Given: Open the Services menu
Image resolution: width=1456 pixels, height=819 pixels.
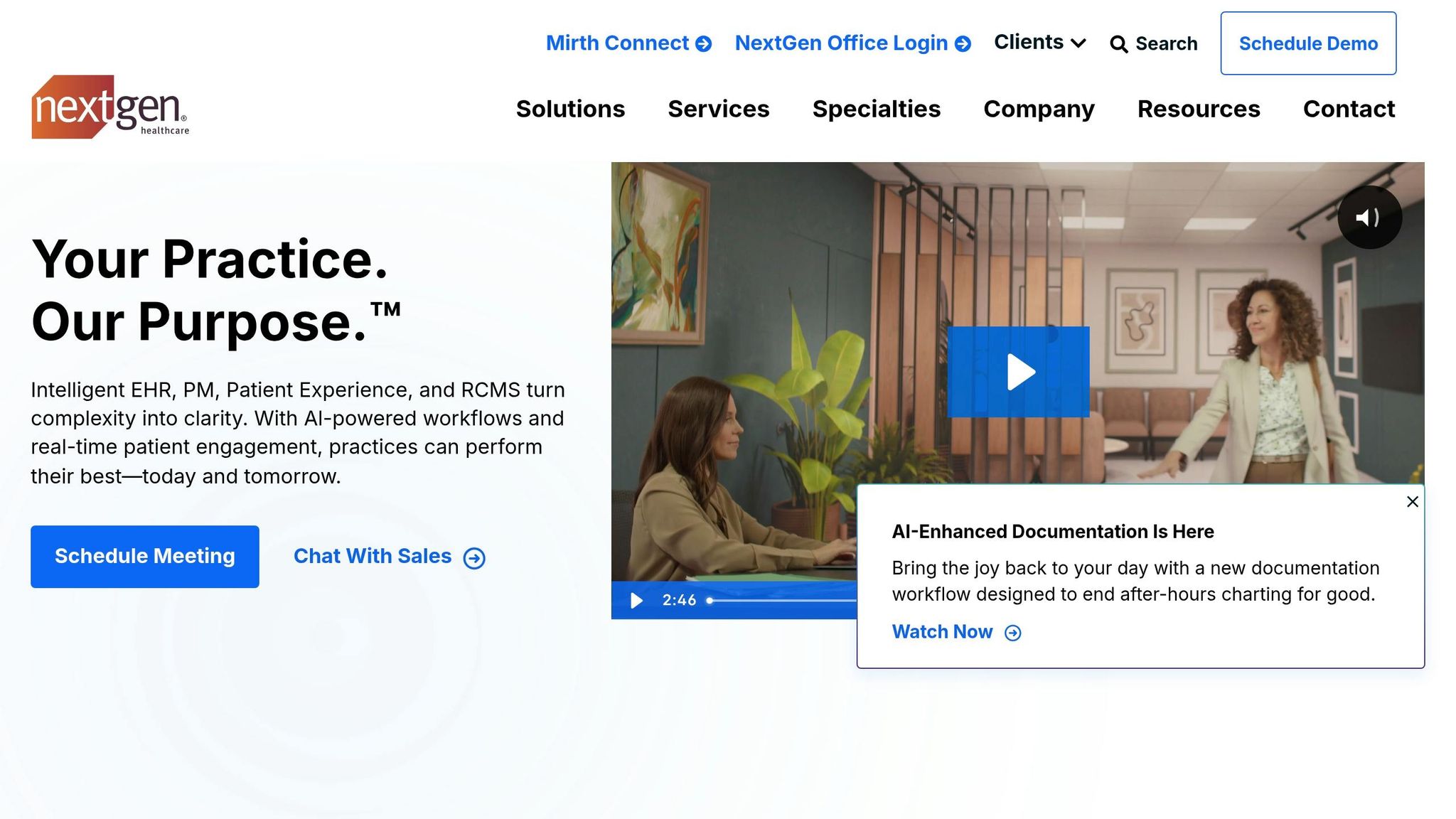Looking at the screenshot, I should point(718,109).
